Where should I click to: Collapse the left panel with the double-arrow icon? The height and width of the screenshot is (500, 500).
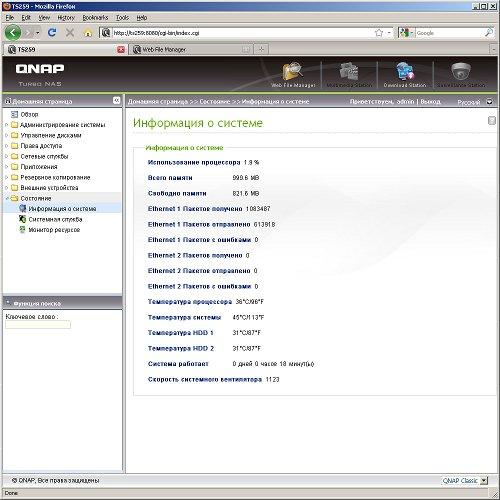pyautogui.click(x=116, y=100)
